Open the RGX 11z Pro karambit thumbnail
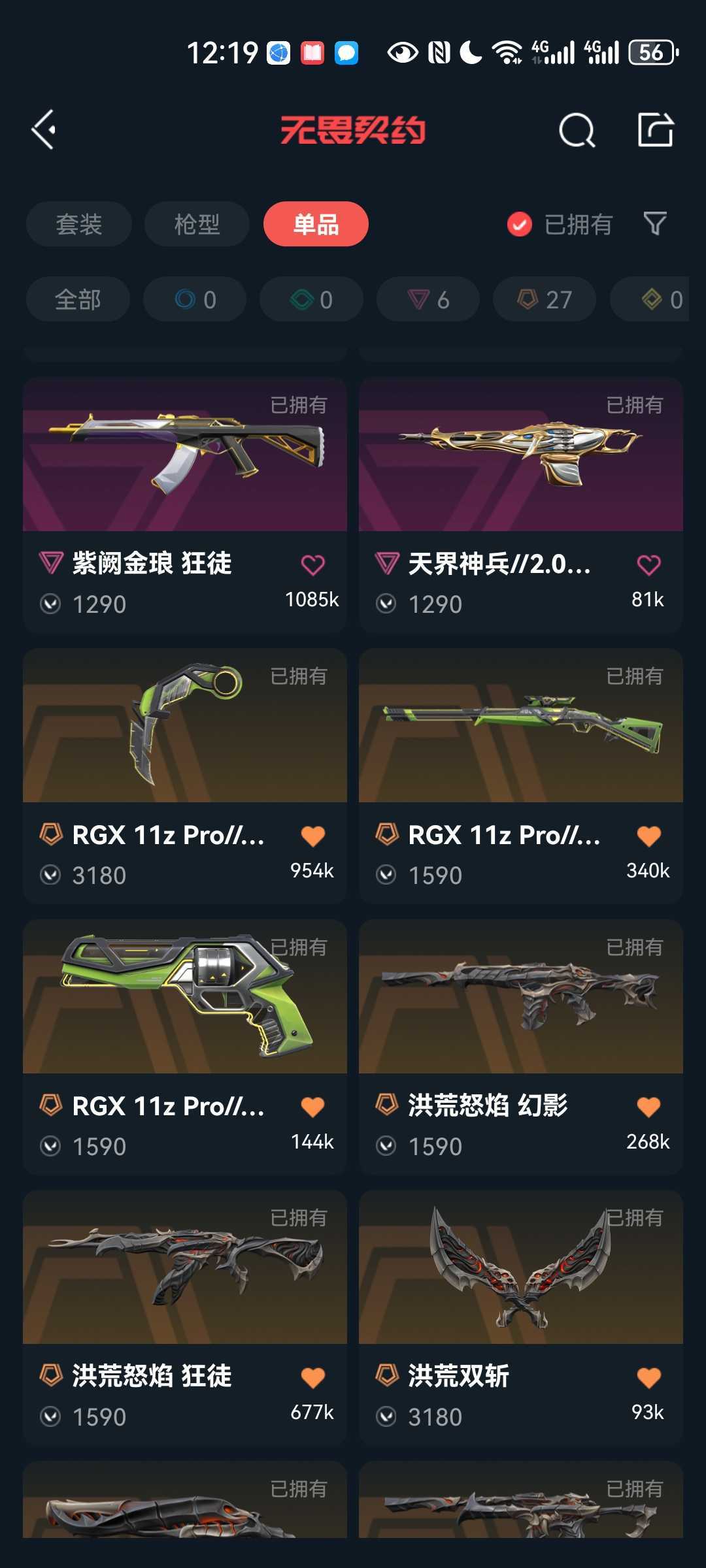The height and width of the screenshot is (1568, 706). (185, 725)
